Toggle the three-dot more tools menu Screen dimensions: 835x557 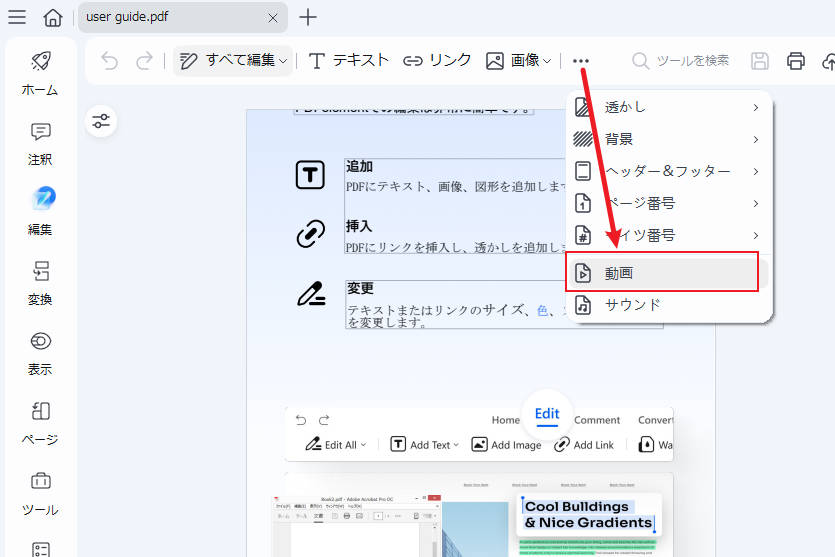point(581,61)
